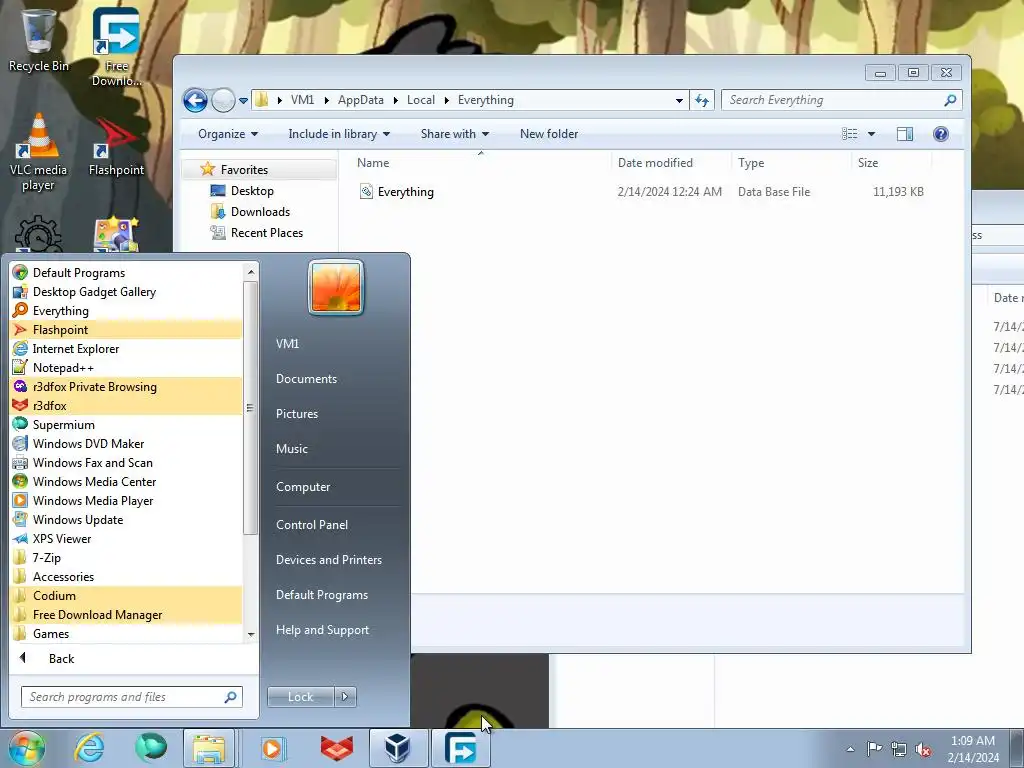This screenshot has height=768, width=1024.
Task: Open Windows Update entry
Action: pos(127,519)
